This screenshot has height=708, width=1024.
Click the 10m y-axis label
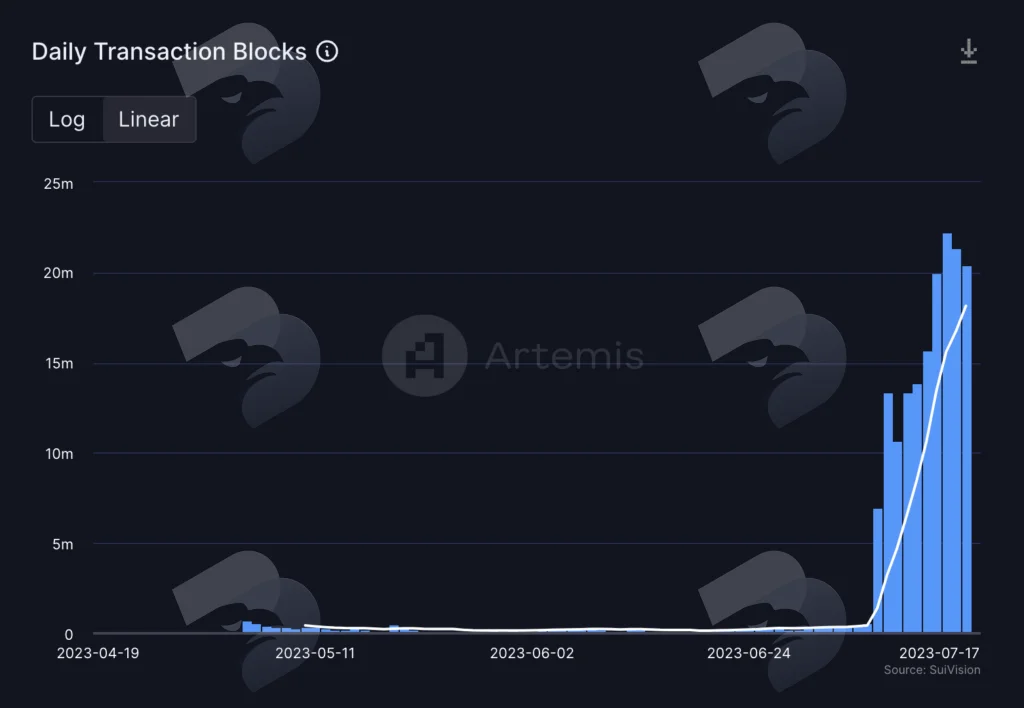pyautogui.click(x=59, y=454)
